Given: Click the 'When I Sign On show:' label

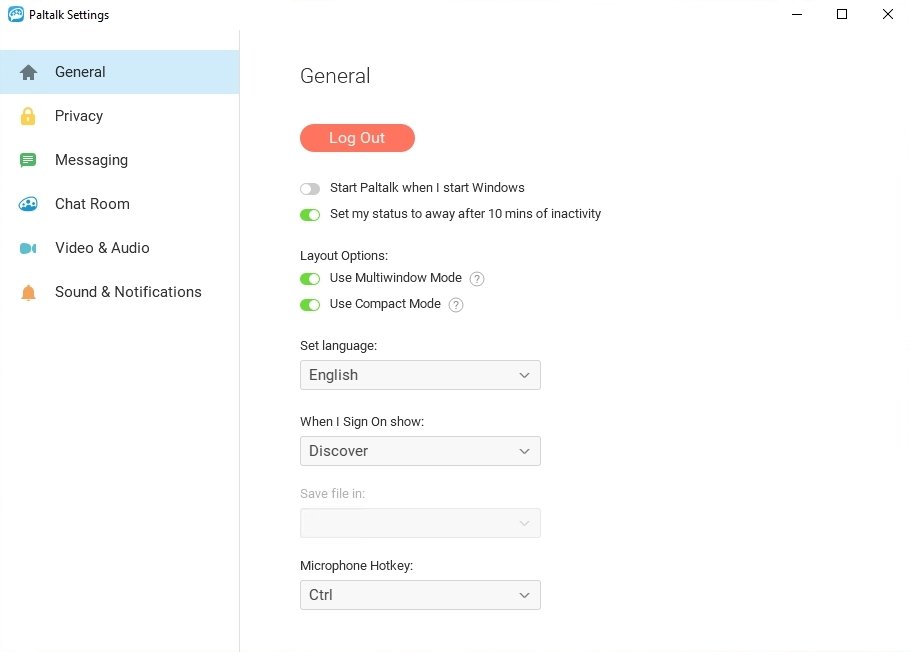Looking at the screenshot, I should [x=362, y=422].
